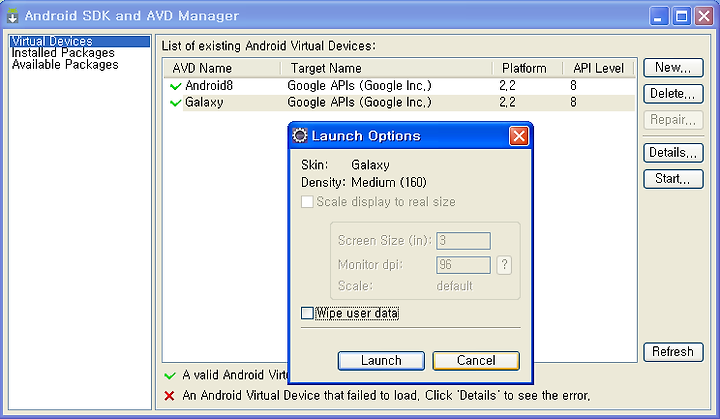Image resolution: width=720 pixels, height=419 pixels.
Task: Click the failed to load message text
Action: (386, 396)
